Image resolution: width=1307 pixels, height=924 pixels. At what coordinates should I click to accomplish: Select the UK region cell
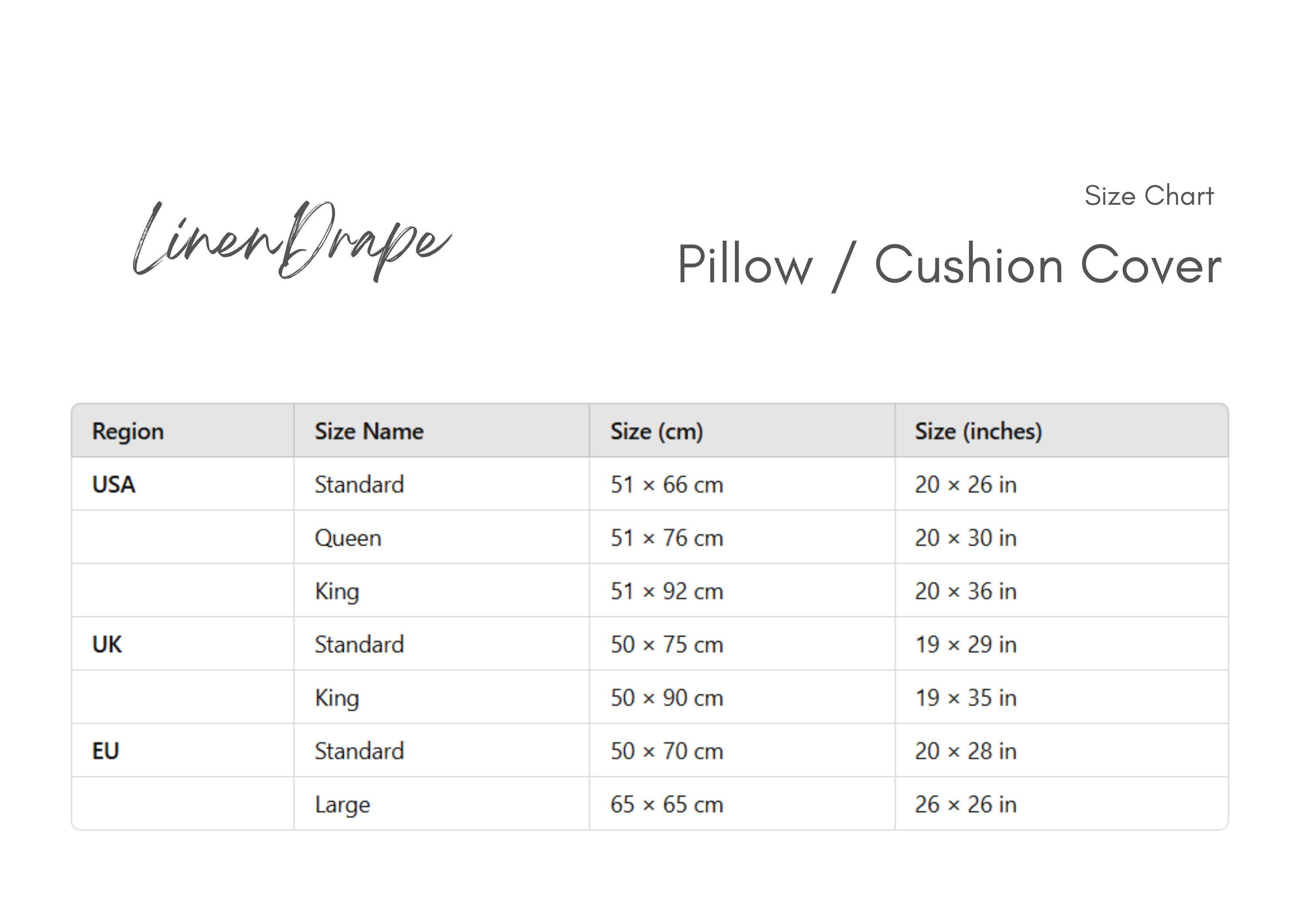(183, 644)
